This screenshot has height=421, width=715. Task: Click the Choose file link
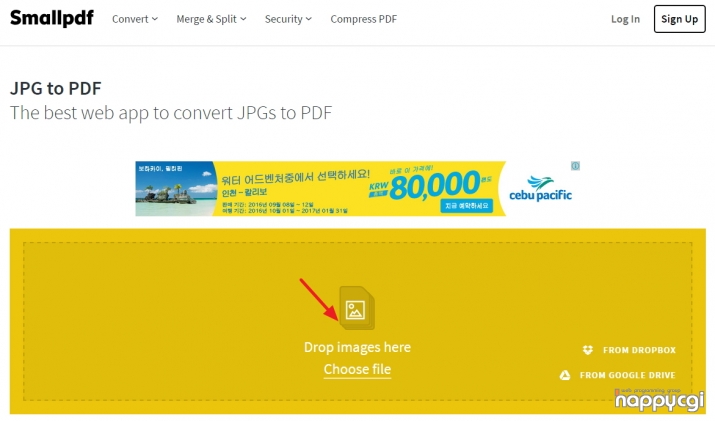click(357, 369)
